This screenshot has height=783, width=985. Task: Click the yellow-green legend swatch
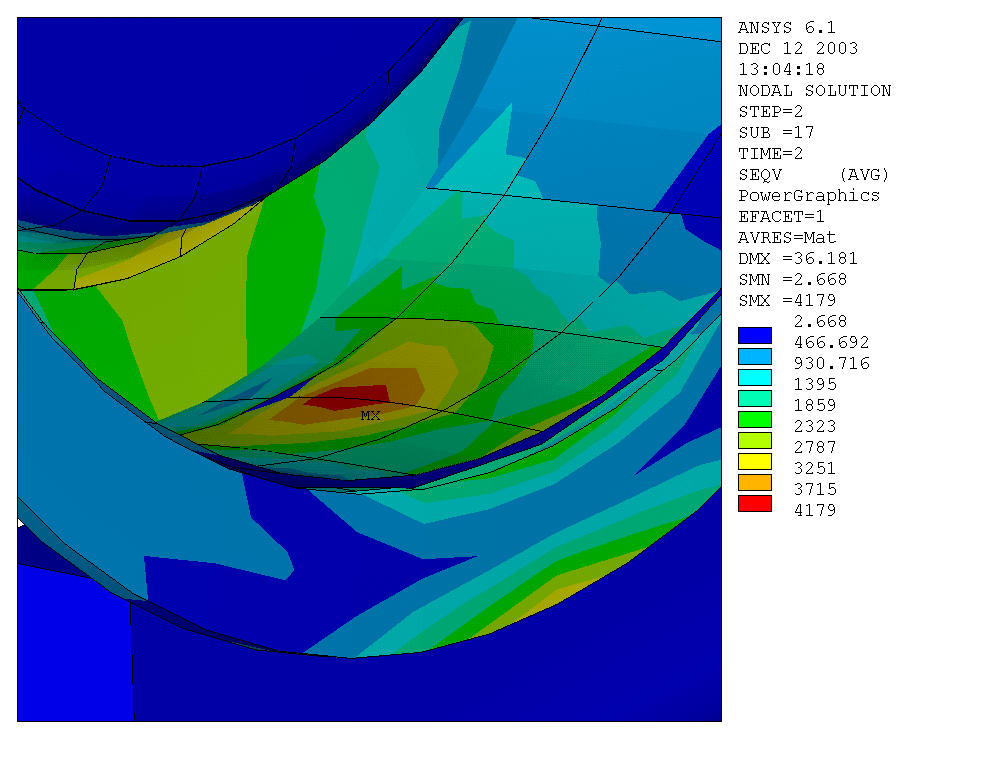point(754,441)
